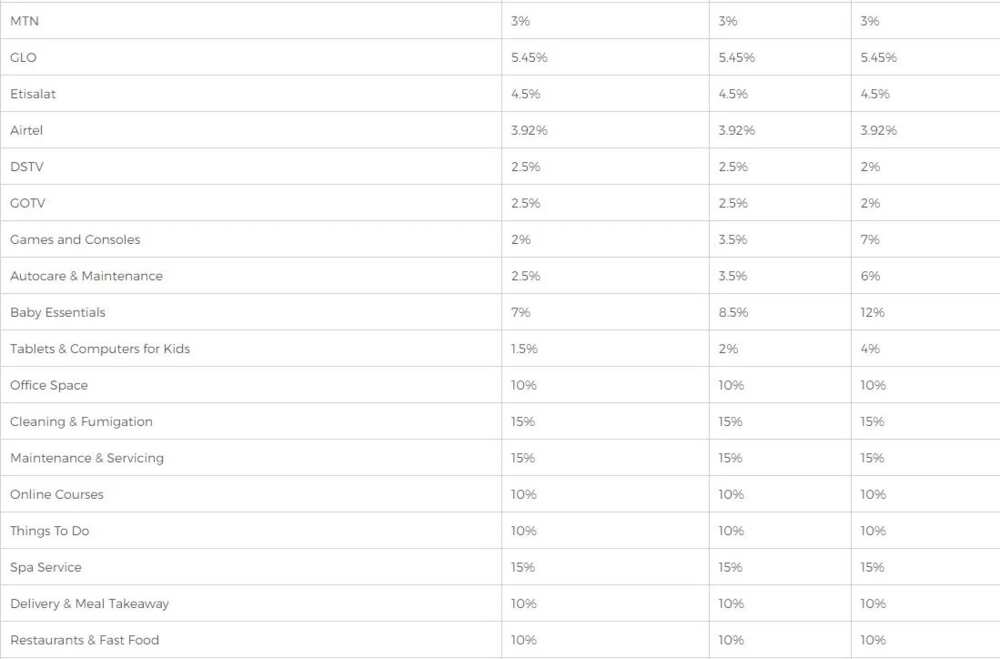The height and width of the screenshot is (659, 1000).
Task: Click Delivery & Meal Takeaway text
Action: (x=89, y=603)
